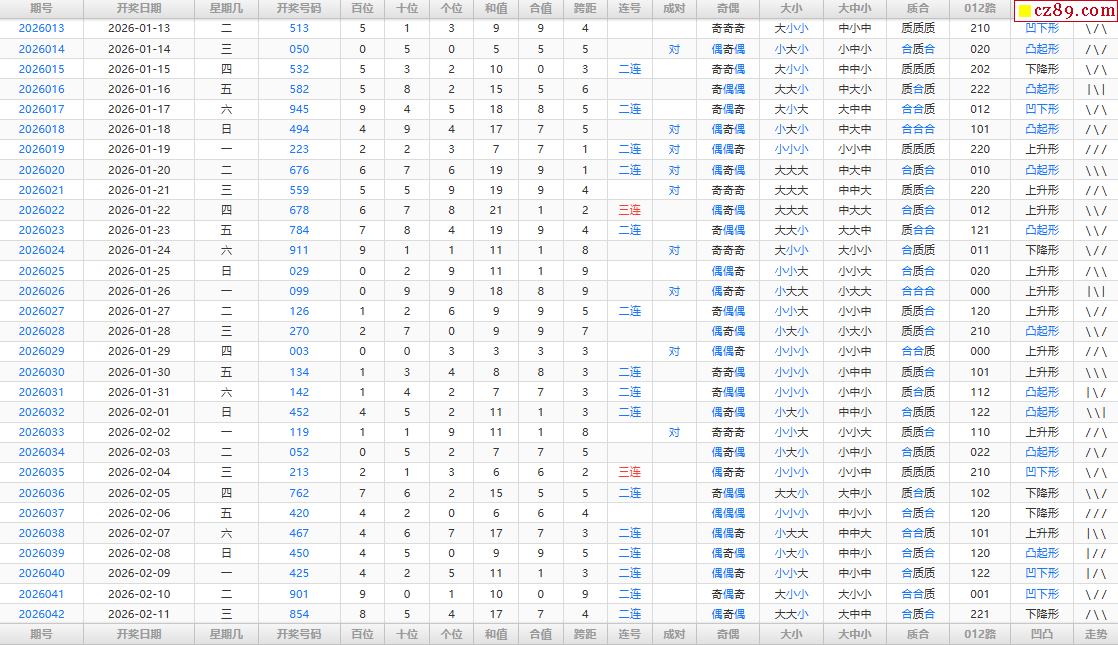Image resolution: width=1118 pixels, height=645 pixels.
Task: Click winning number 119 in row 2026033
Action: [299, 433]
